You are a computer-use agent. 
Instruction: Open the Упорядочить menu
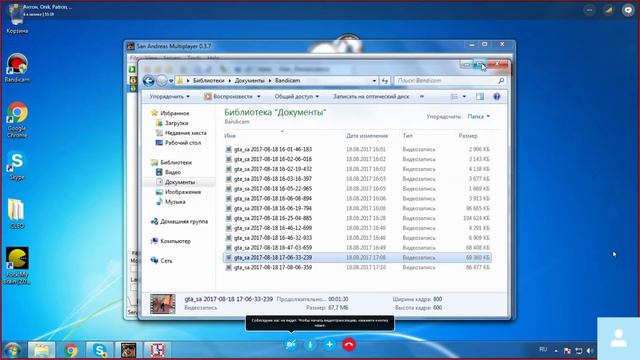(x=169, y=97)
